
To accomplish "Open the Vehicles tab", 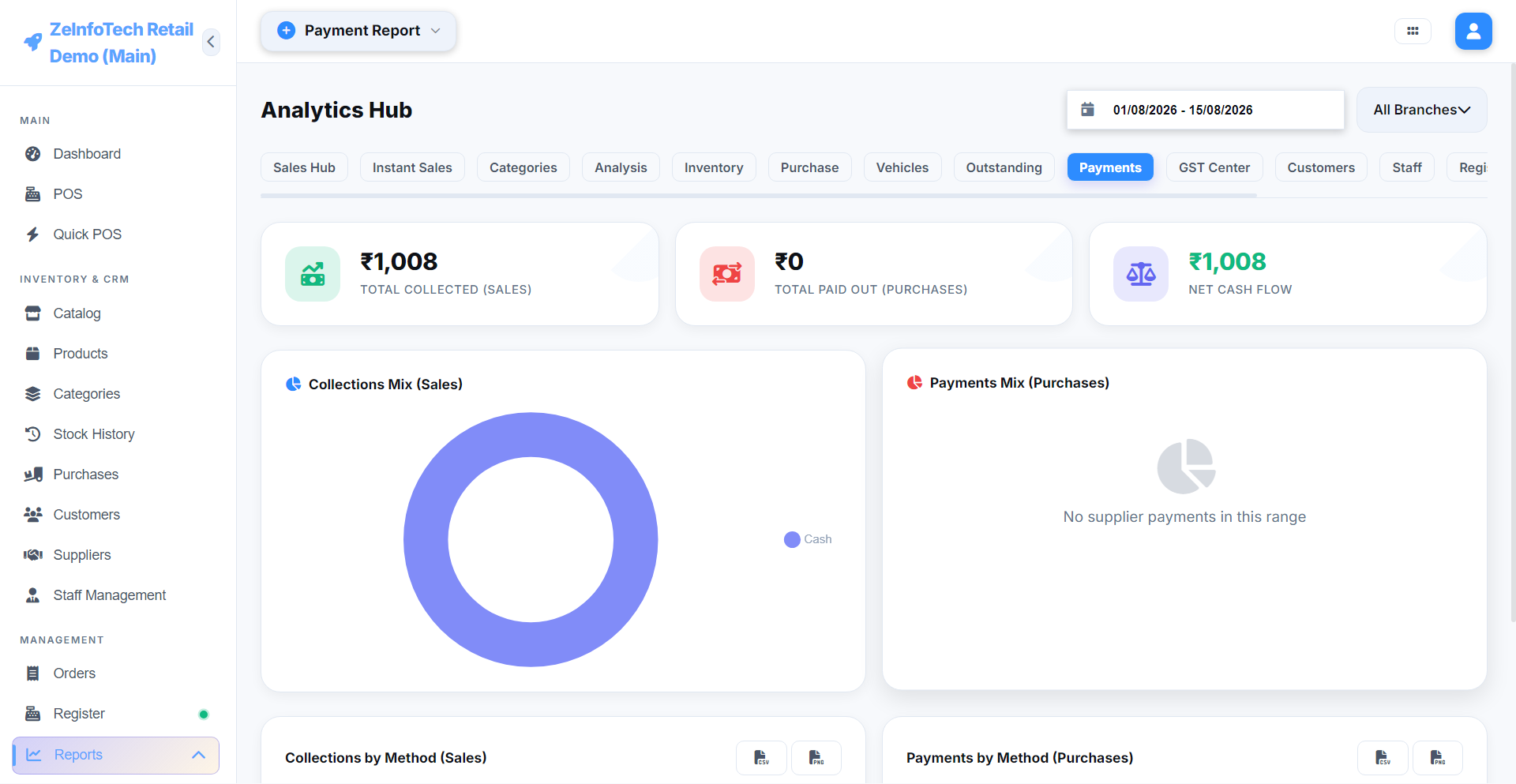I will pyautogui.click(x=902, y=167).
